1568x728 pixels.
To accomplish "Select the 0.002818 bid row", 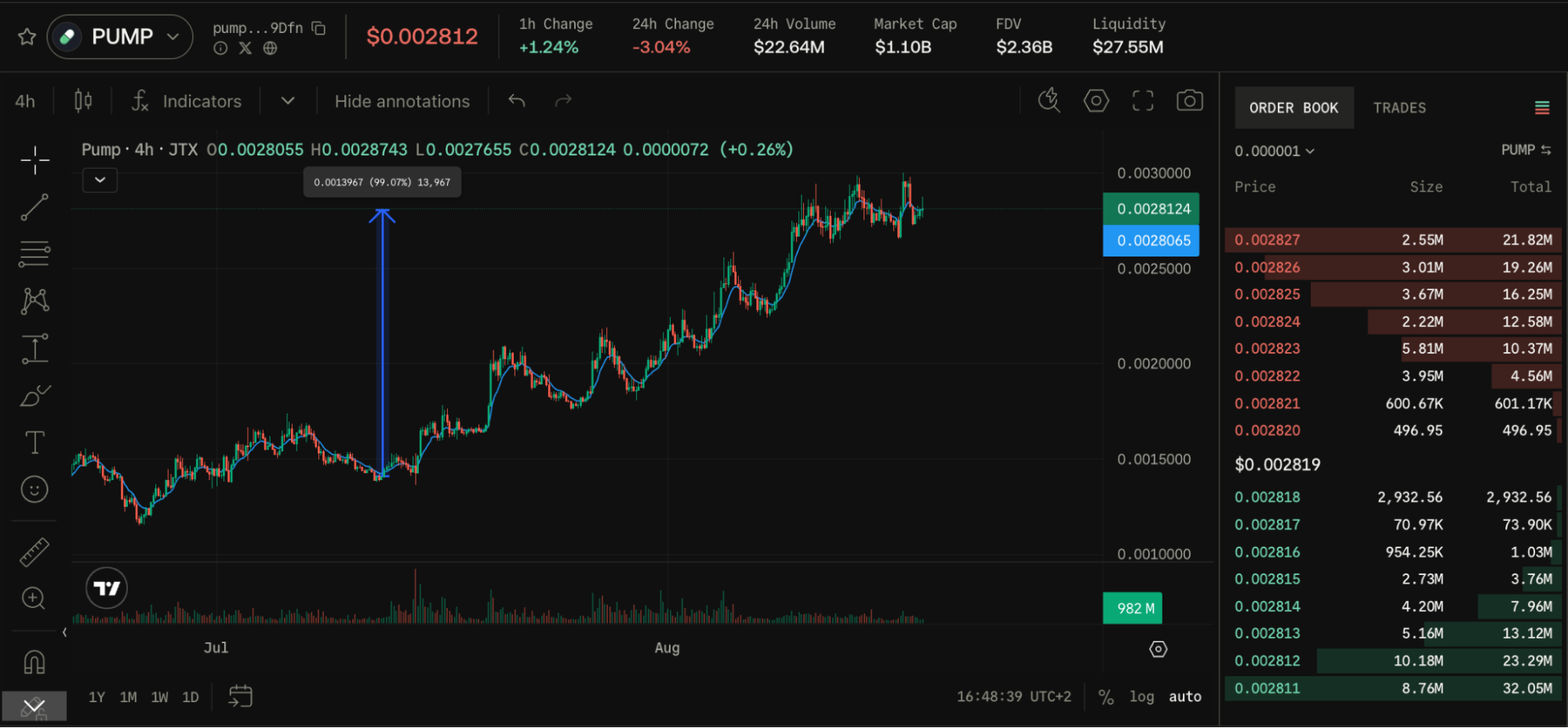I will point(1393,497).
